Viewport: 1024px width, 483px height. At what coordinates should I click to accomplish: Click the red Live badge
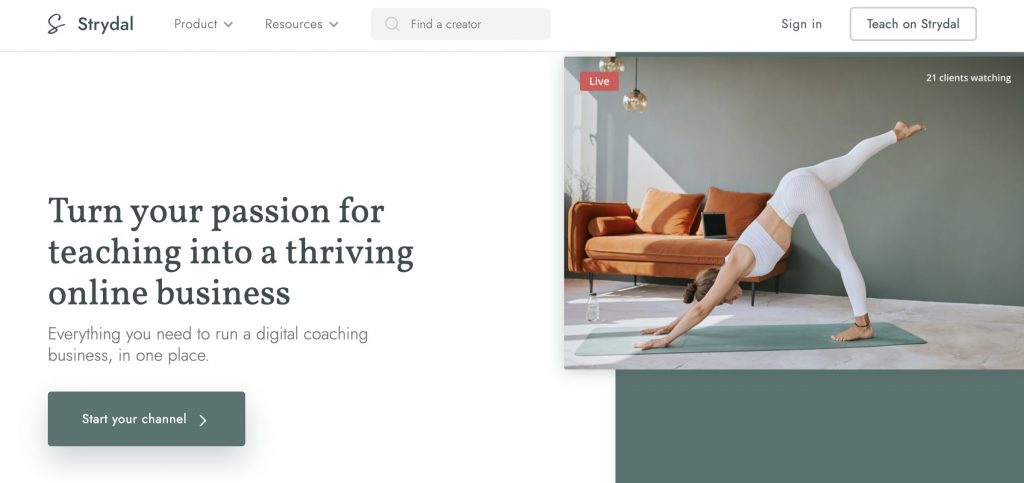tap(599, 81)
